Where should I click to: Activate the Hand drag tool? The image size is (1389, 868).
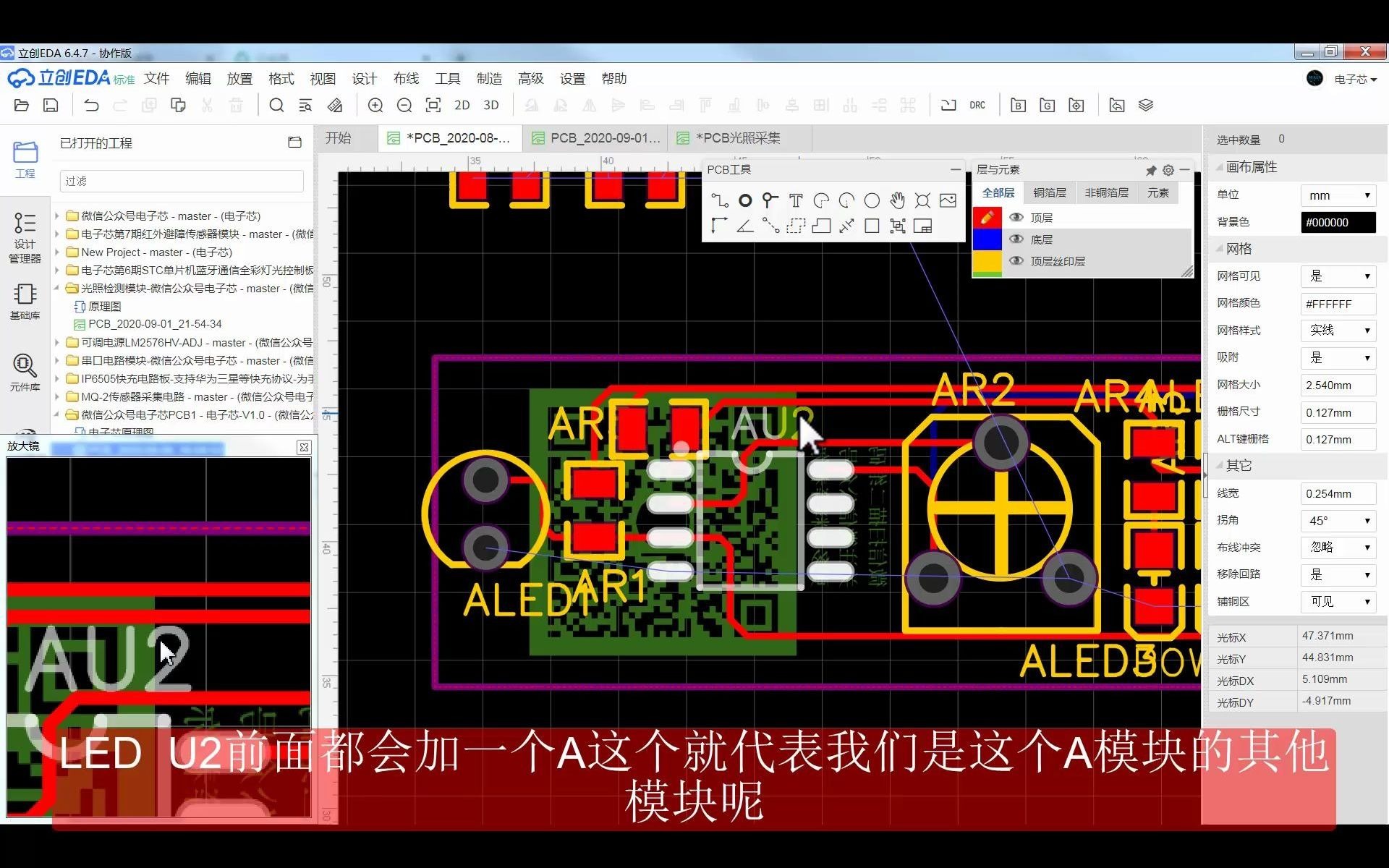[x=898, y=200]
